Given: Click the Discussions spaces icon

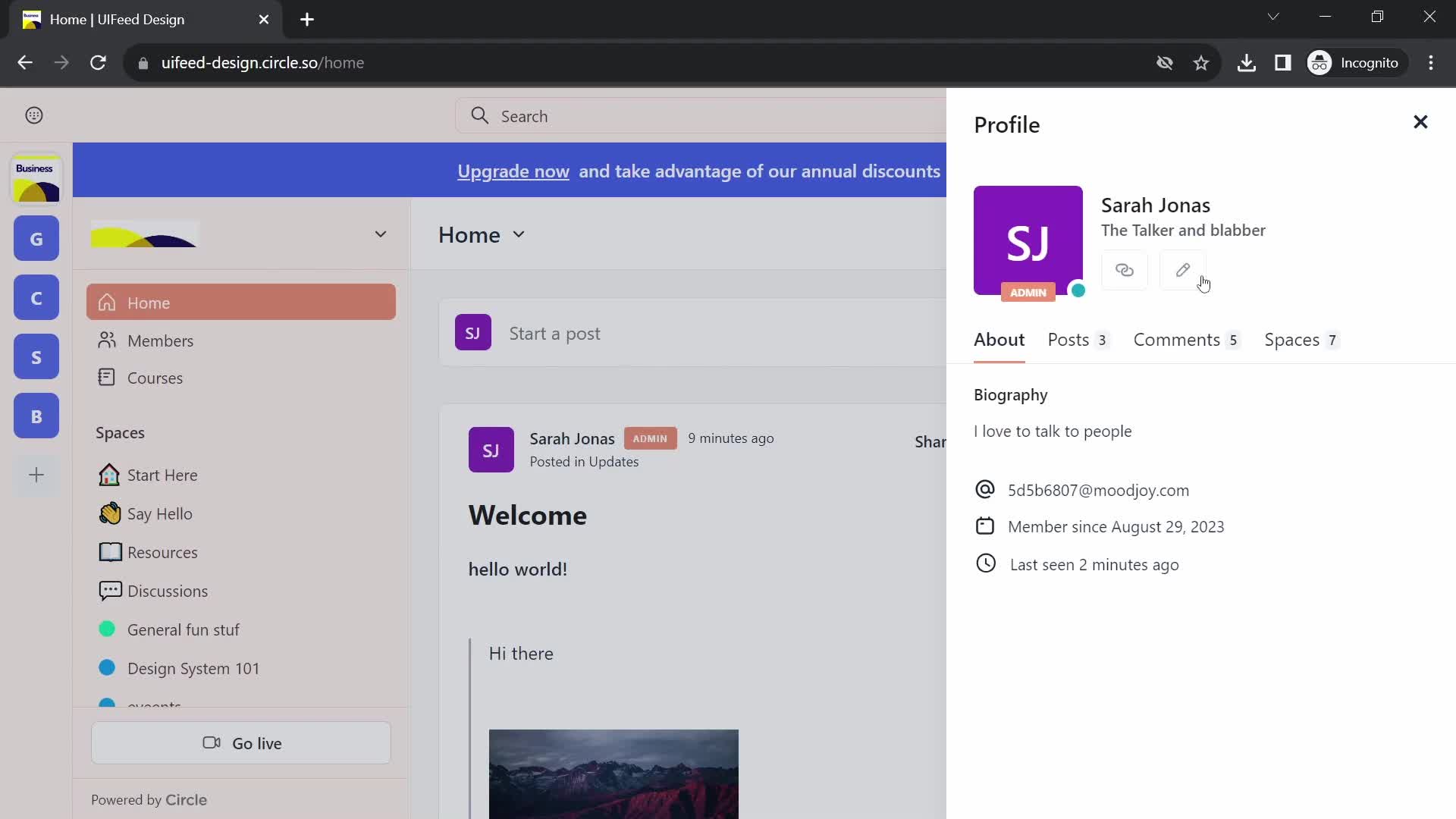Looking at the screenshot, I should coord(109,591).
